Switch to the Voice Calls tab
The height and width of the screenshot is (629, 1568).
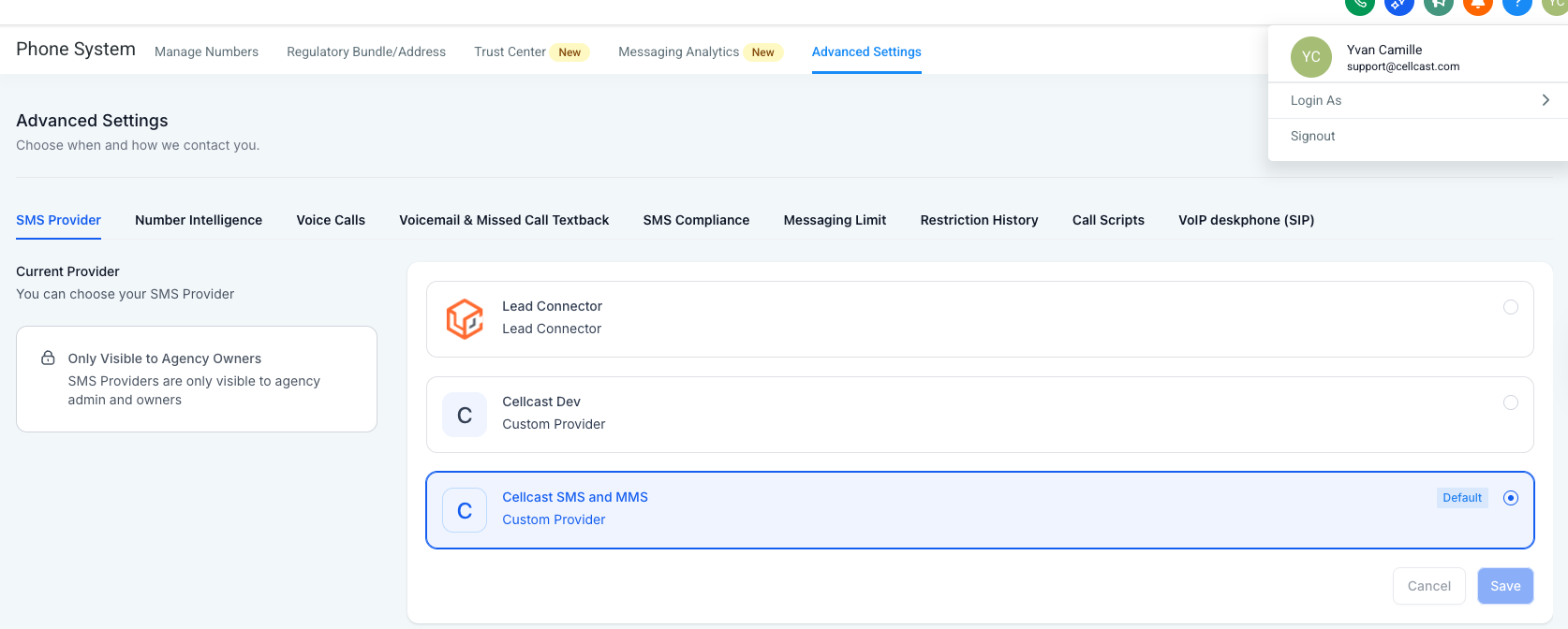[x=331, y=220]
